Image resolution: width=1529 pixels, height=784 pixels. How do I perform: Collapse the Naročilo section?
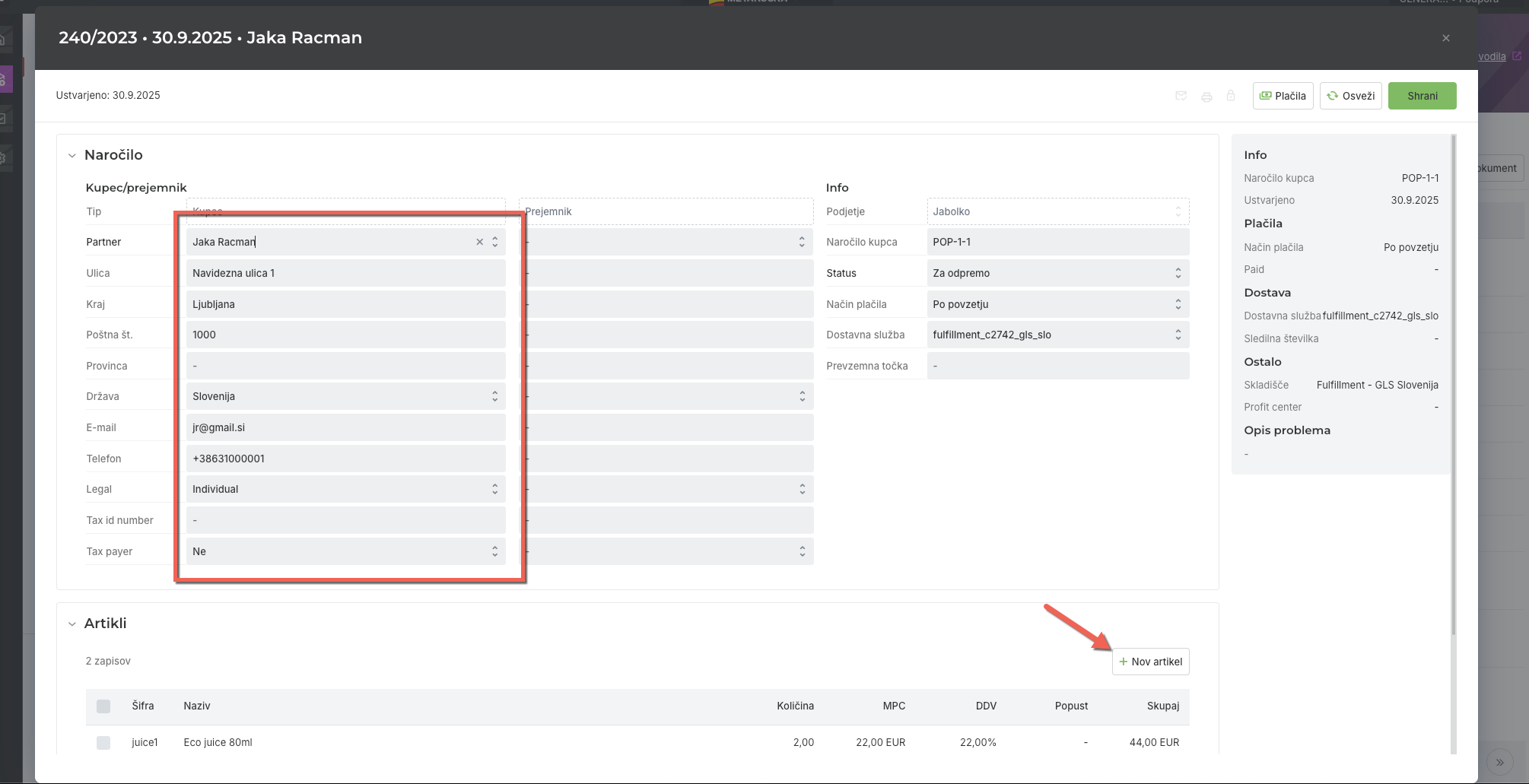click(x=72, y=156)
